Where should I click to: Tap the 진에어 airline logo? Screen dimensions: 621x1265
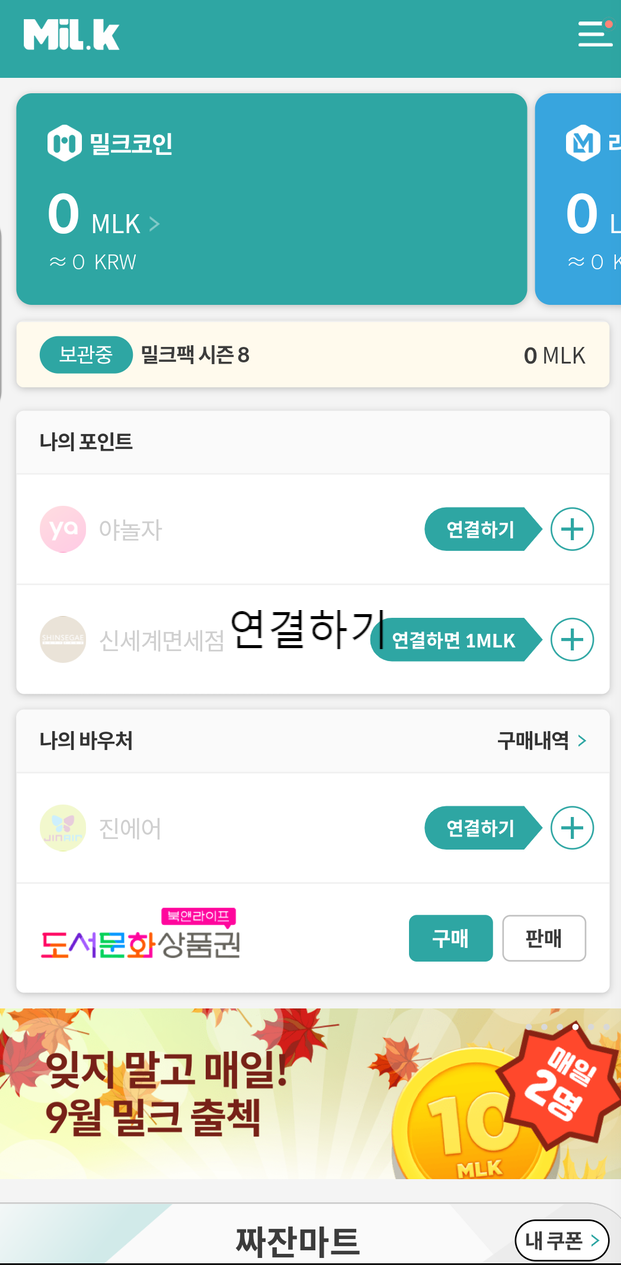click(63, 827)
